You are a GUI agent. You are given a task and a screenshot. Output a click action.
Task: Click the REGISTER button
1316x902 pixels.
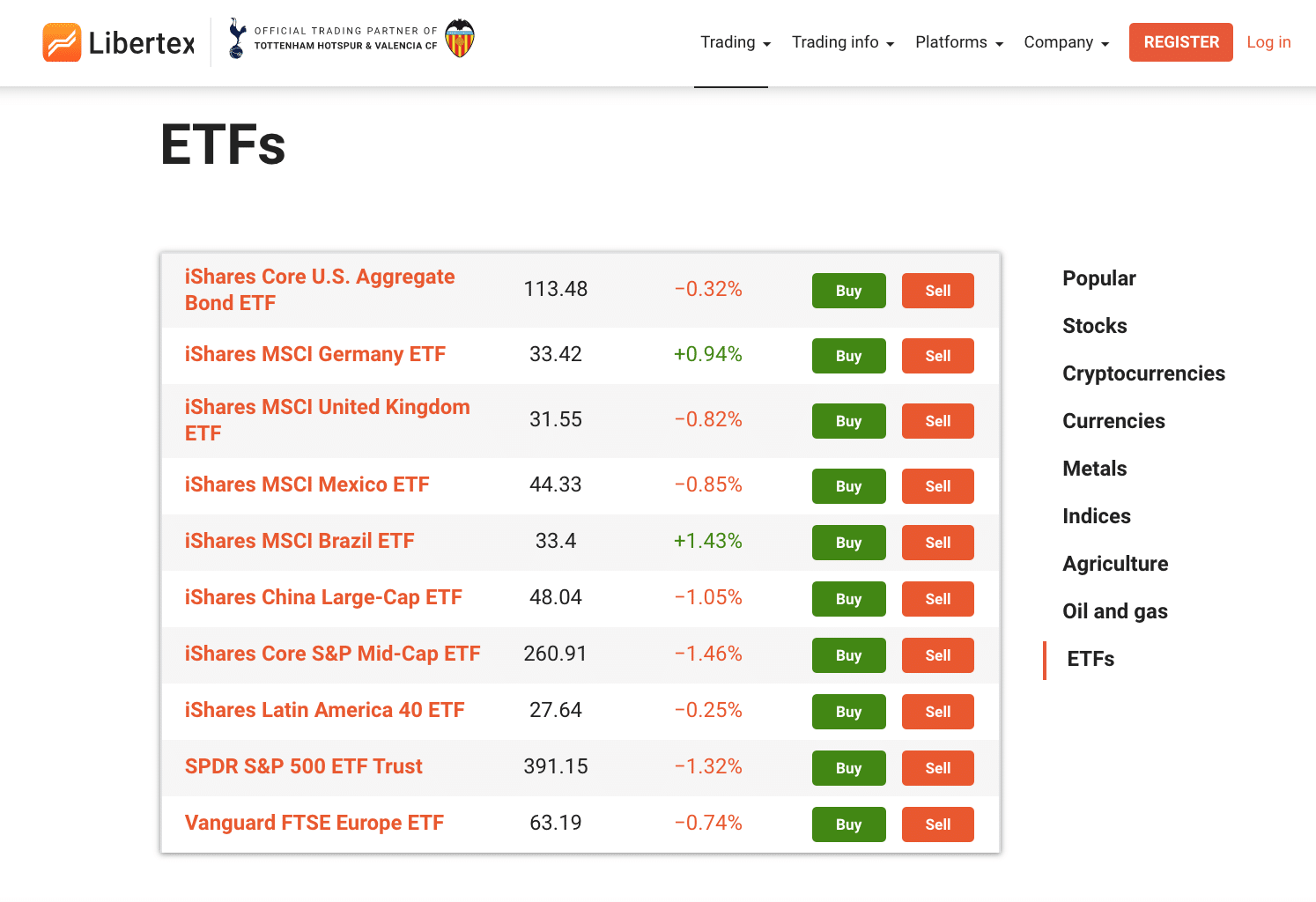pos(1181,42)
